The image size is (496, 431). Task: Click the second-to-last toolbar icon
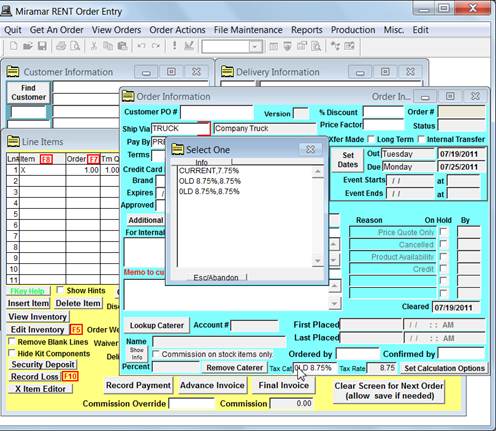coord(335,46)
